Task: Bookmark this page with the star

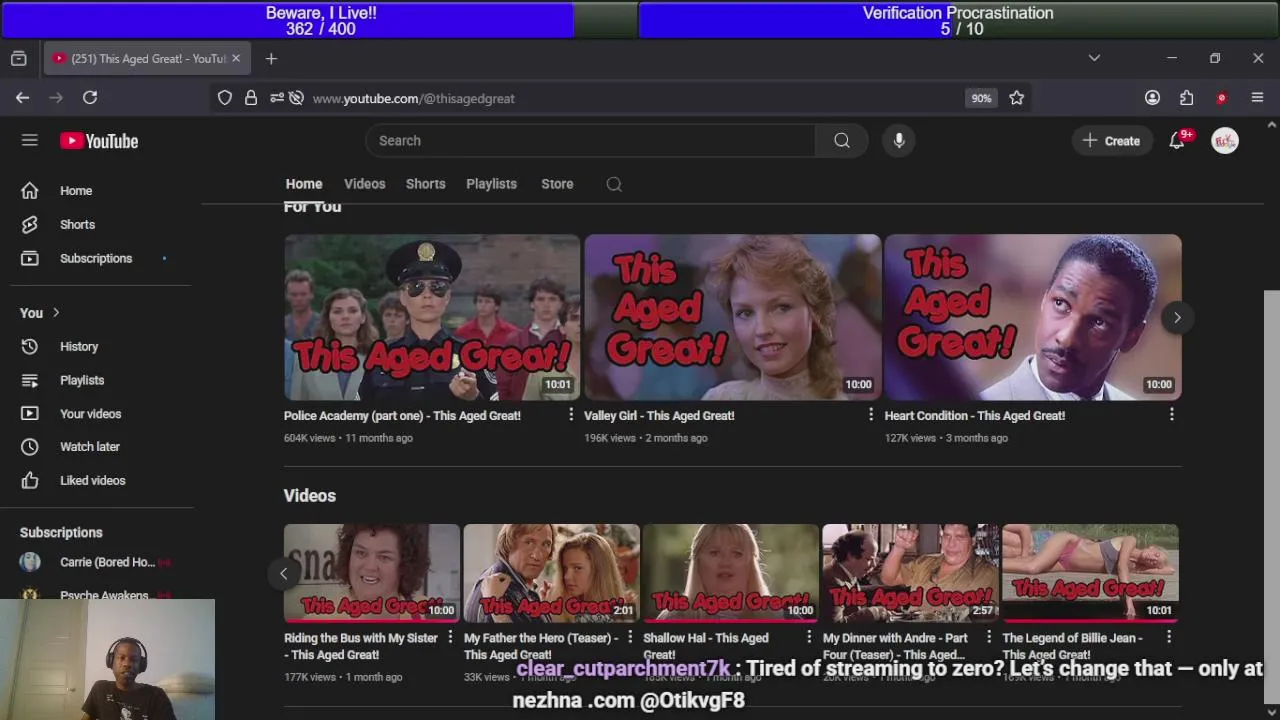Action: coord(1017,98)
